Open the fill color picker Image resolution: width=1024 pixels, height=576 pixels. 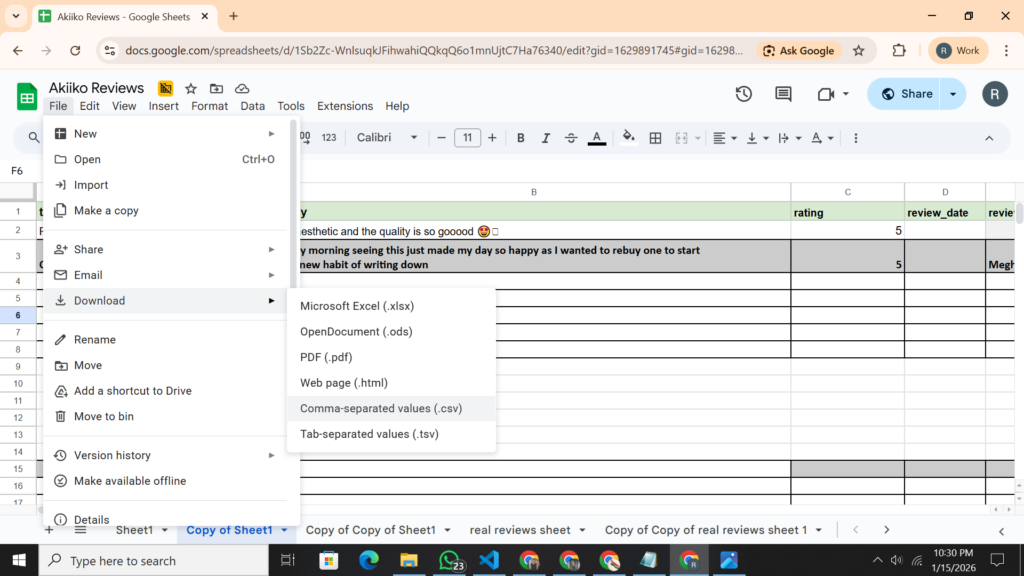(628, 138)
